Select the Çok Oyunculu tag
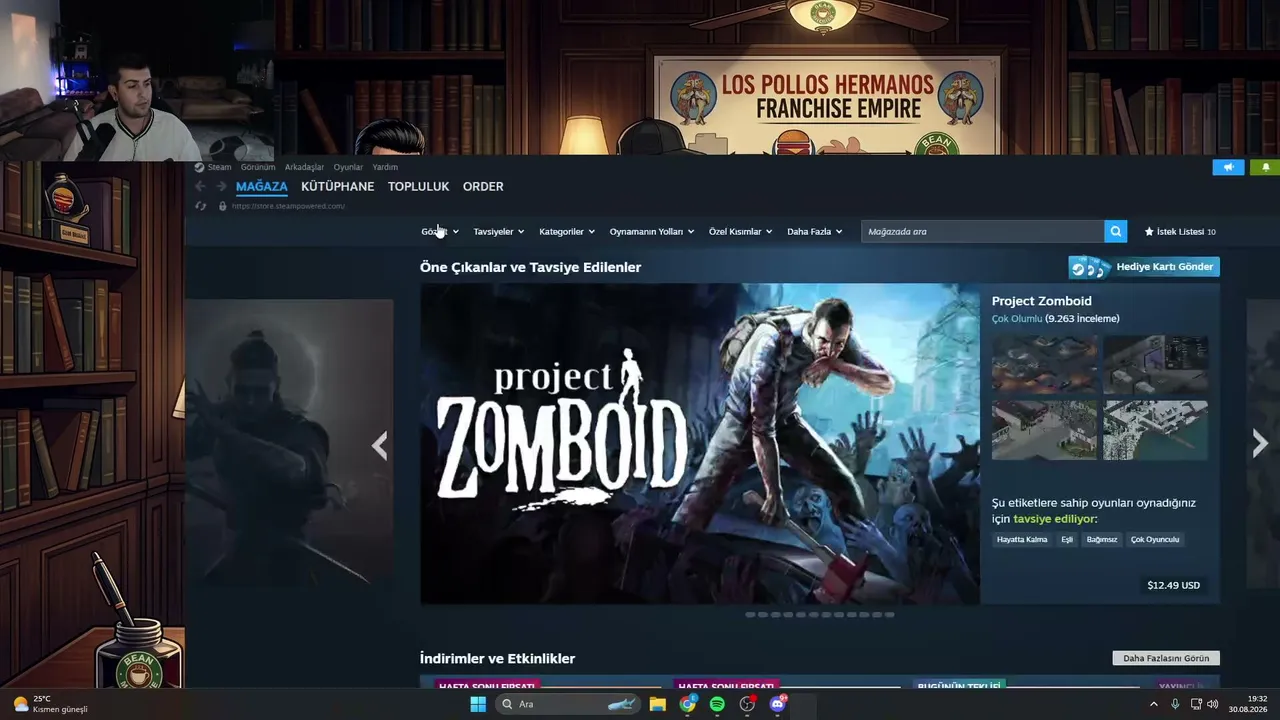Viewport: 1280px width, 720px height. point(1155,539)
